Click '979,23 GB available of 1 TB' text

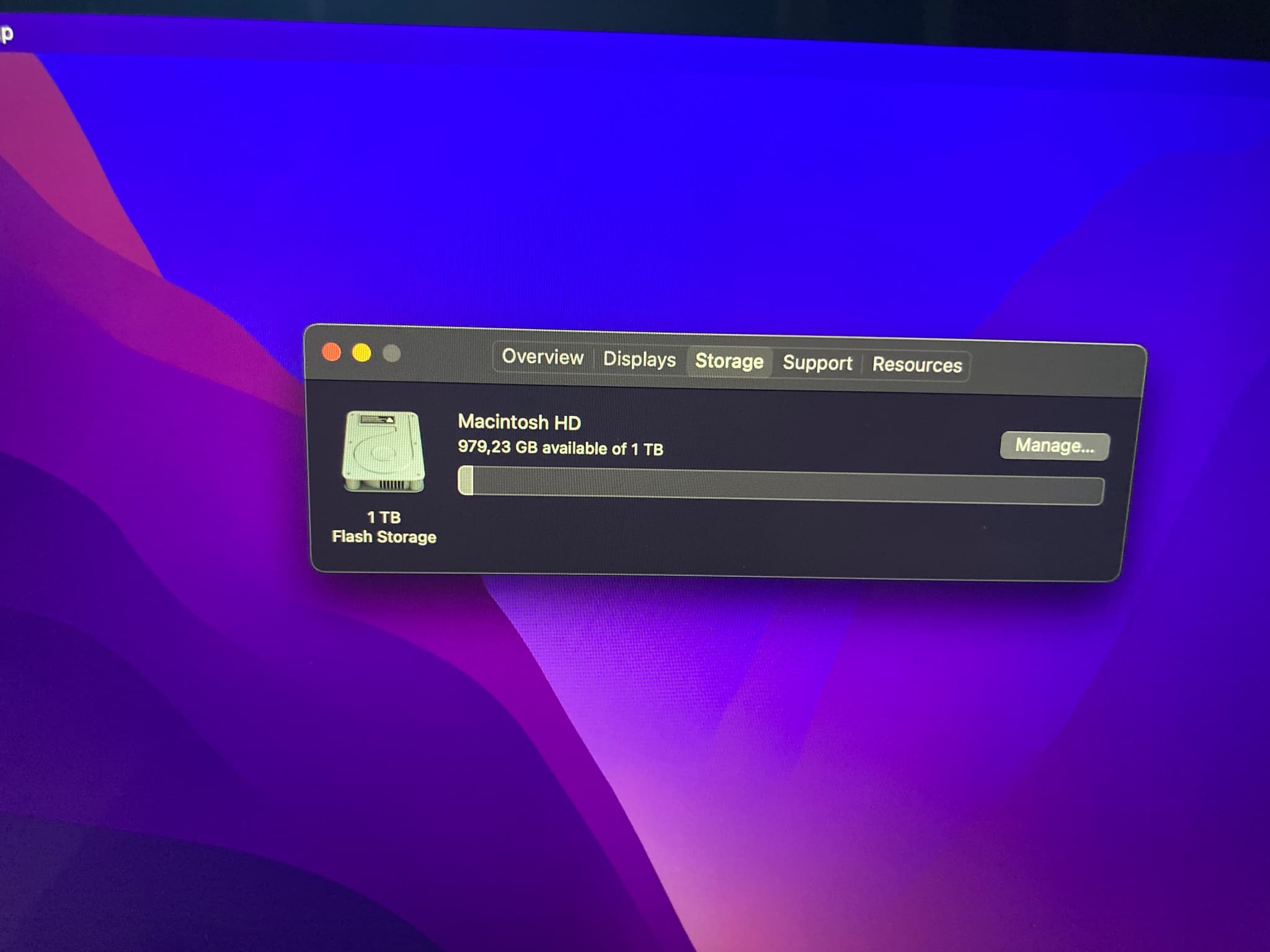(x=561, y=447)
